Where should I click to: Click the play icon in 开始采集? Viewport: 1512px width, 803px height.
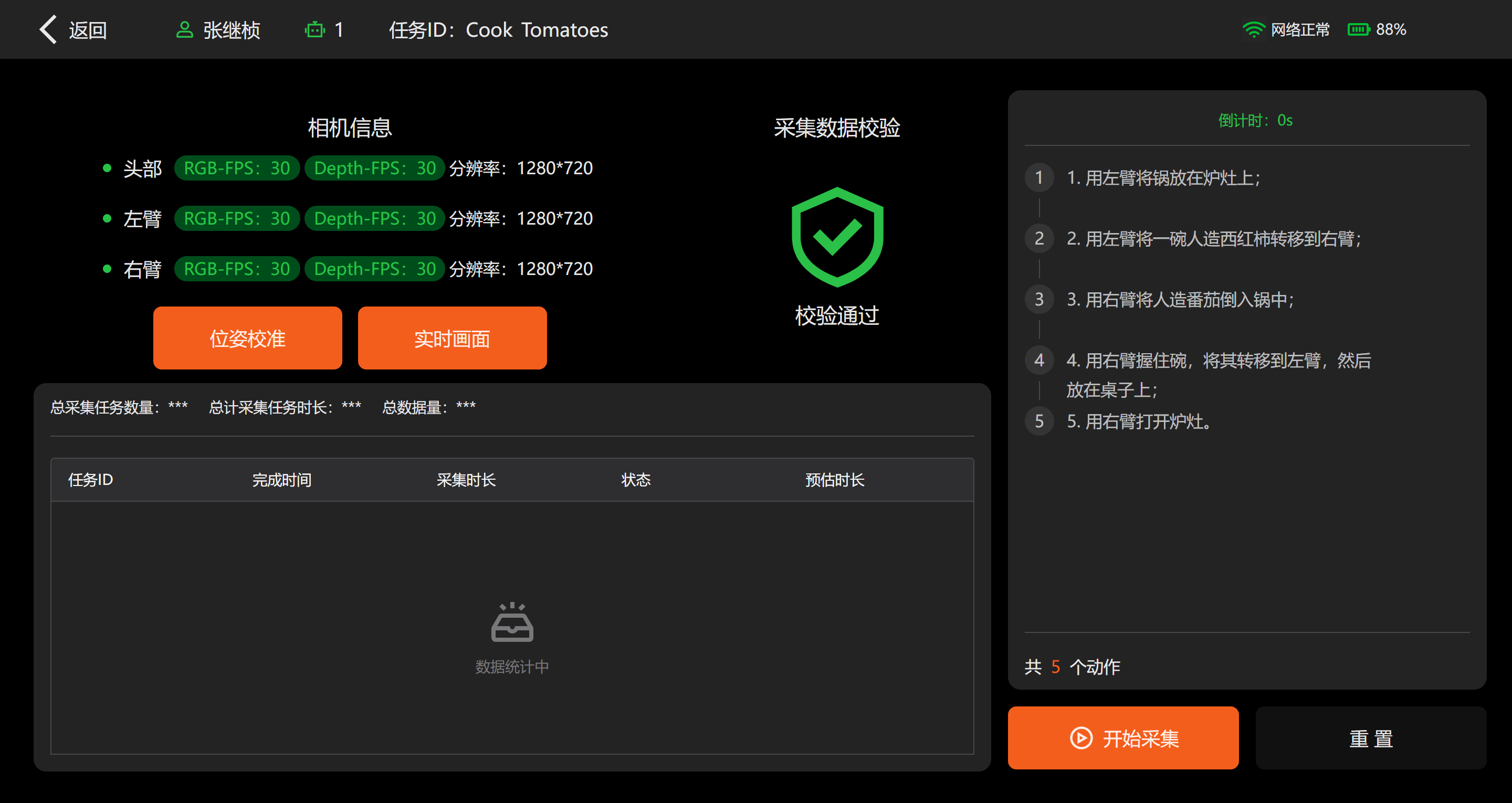1081,738
